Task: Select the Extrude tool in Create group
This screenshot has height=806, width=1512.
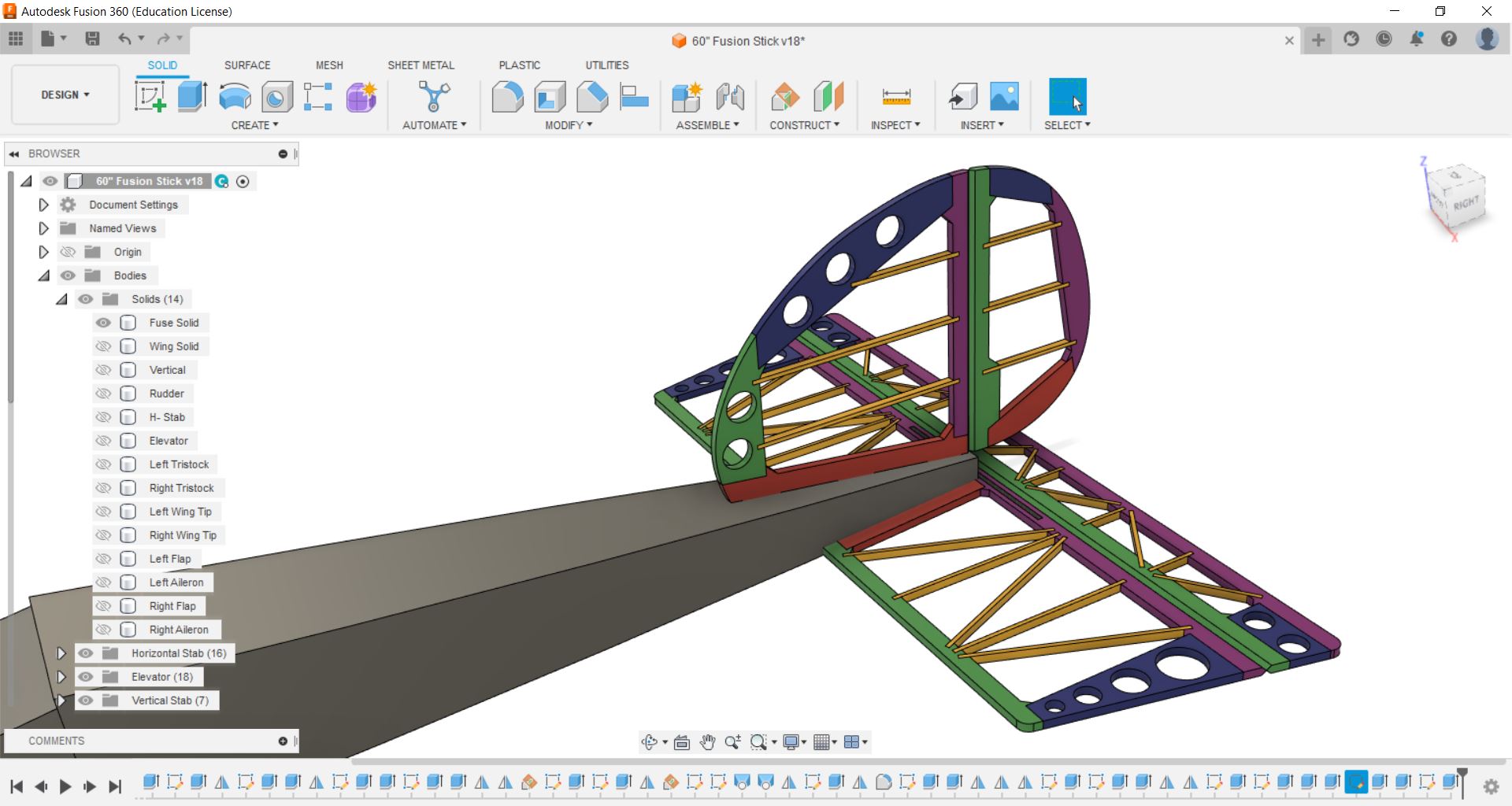Action: [192, 97]
